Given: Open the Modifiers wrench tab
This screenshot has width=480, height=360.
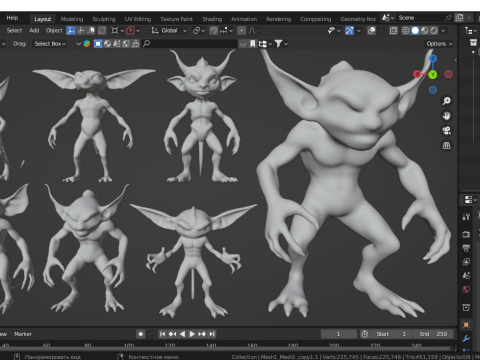Looking at the screenshot, I should coord(466,338).
